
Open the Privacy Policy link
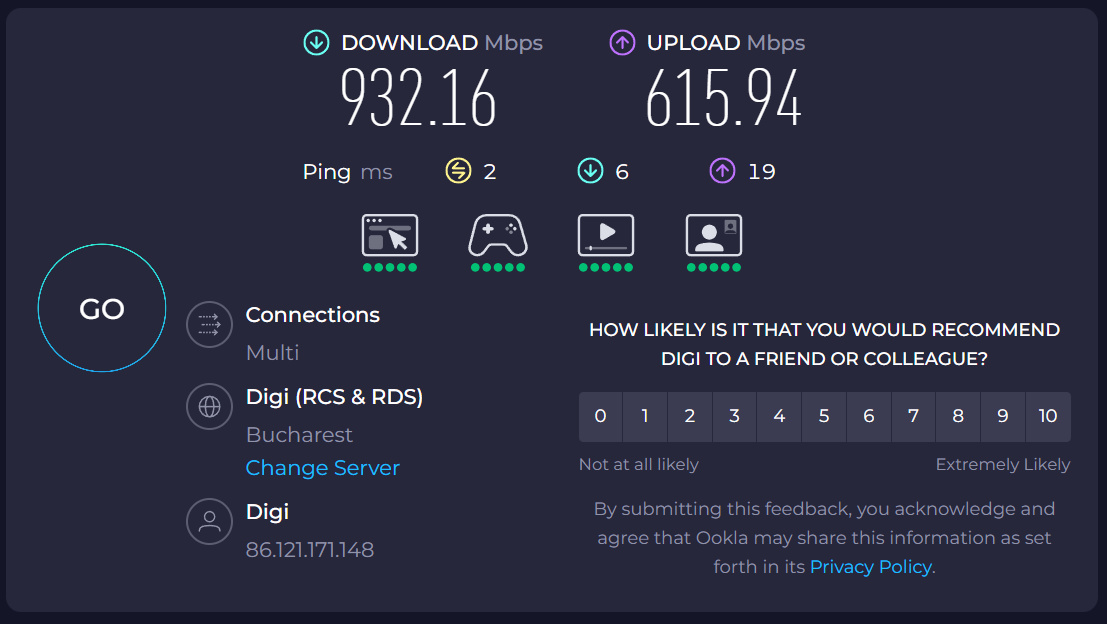pos(871,567)
